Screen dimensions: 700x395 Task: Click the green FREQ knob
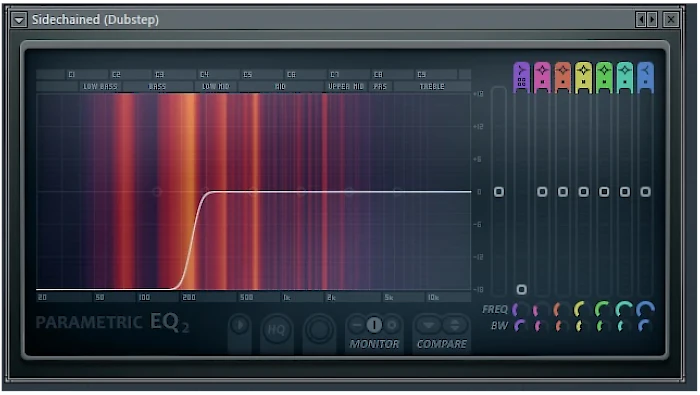point(604,309)
